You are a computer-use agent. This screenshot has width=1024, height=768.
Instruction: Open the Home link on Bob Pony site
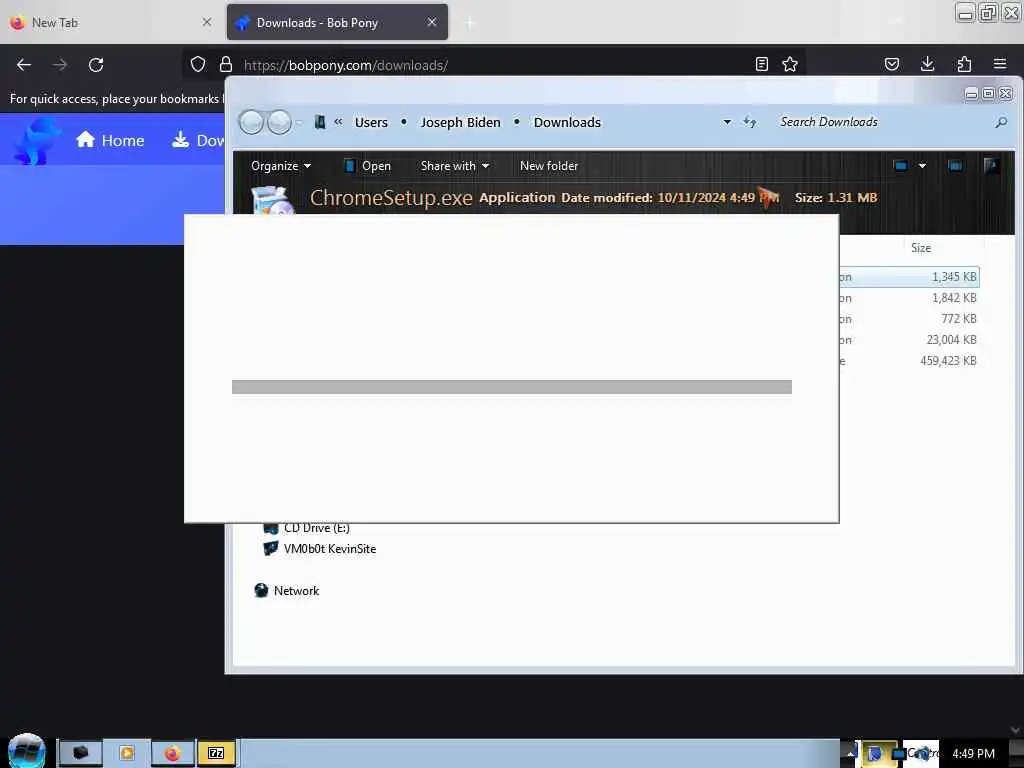(x=110, y=140)
